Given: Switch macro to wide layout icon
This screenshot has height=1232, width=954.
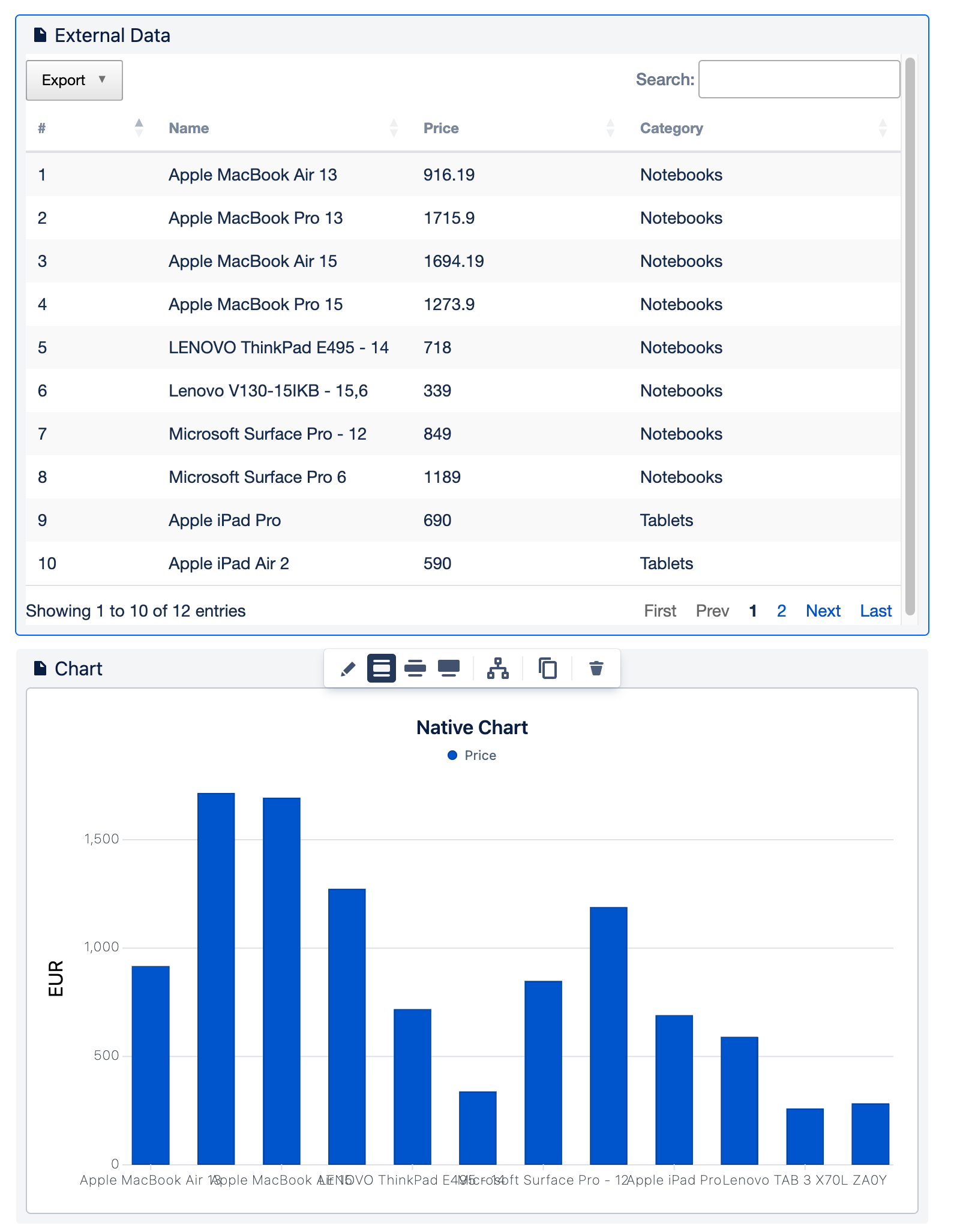Looking at the screenshot, I should 415,668.
